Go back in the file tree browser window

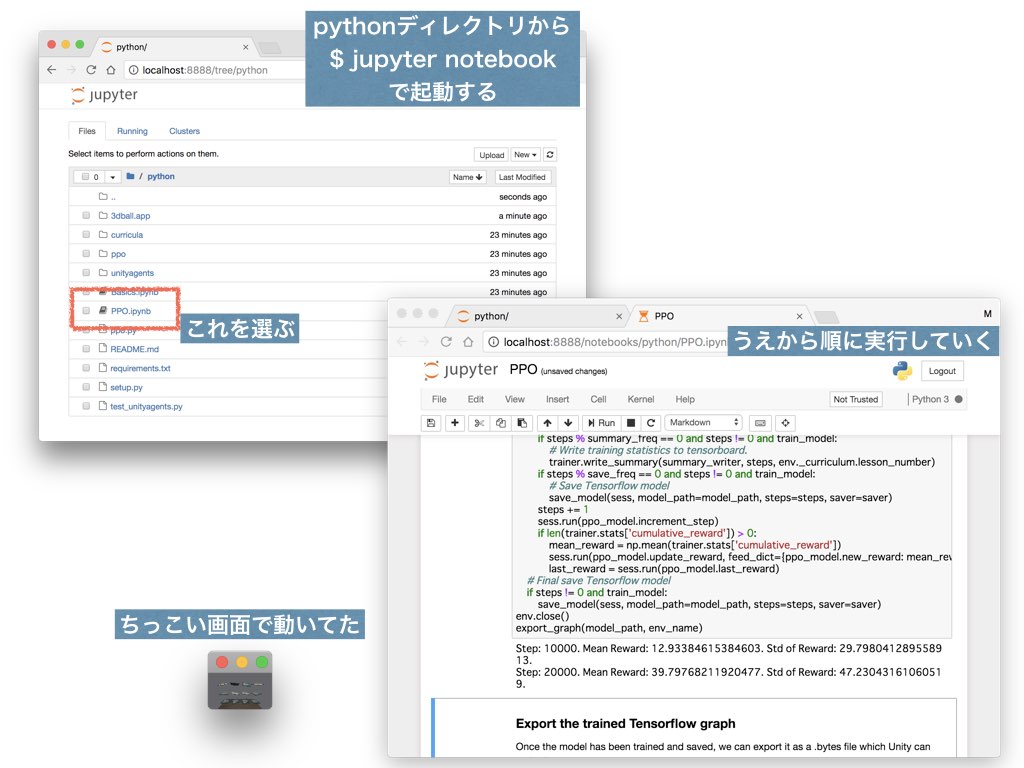tap(52, 70)
